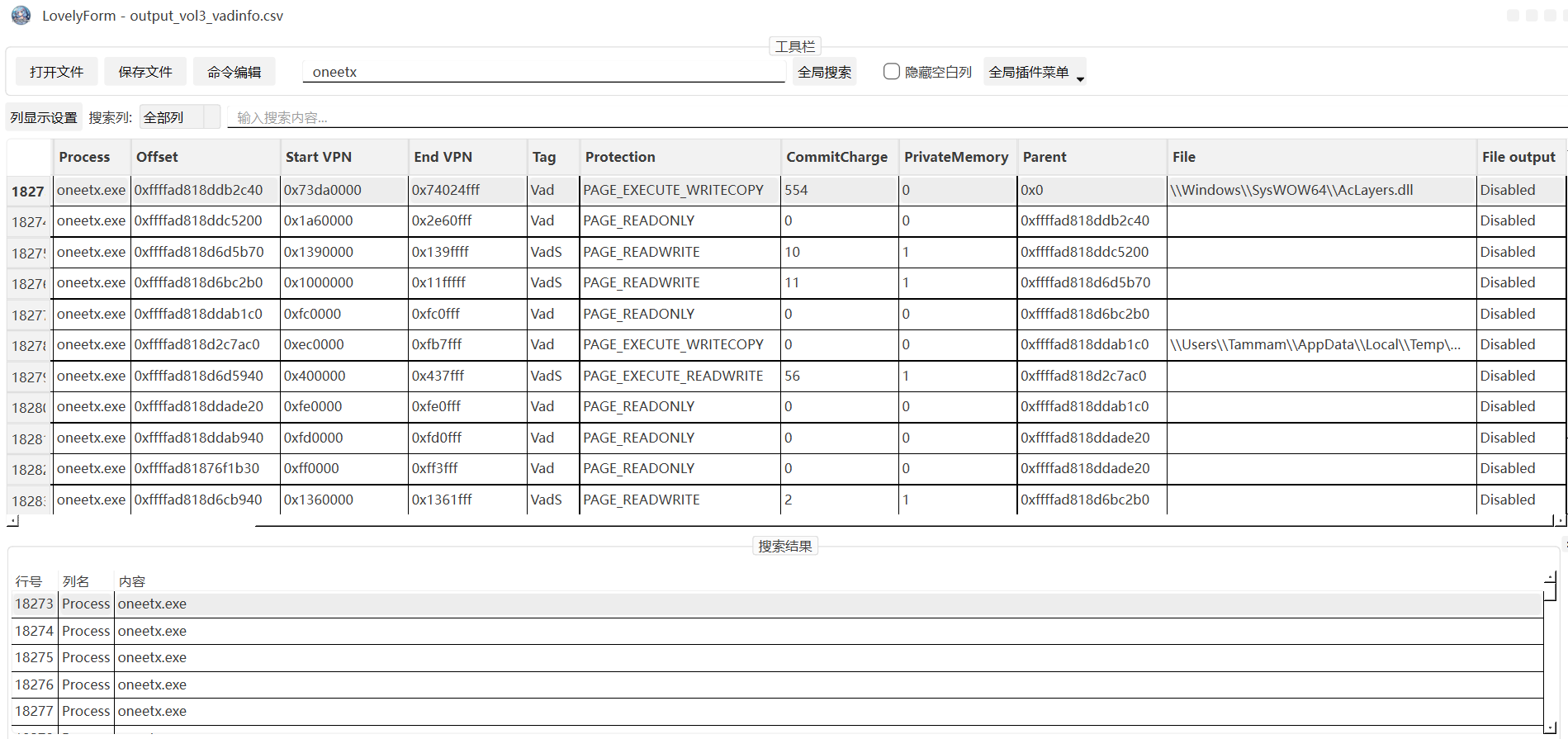Click the 输入搜索内容 filter input

897,117
